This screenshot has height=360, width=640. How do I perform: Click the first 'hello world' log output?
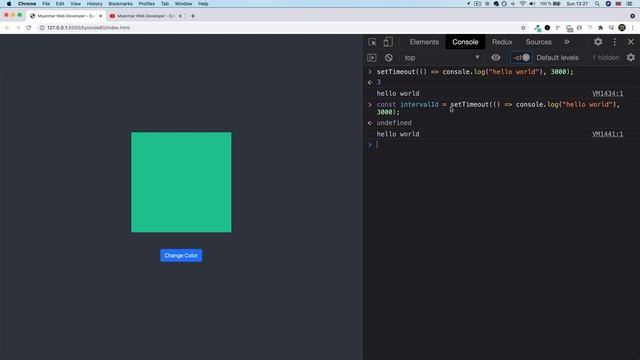point(398,93)
